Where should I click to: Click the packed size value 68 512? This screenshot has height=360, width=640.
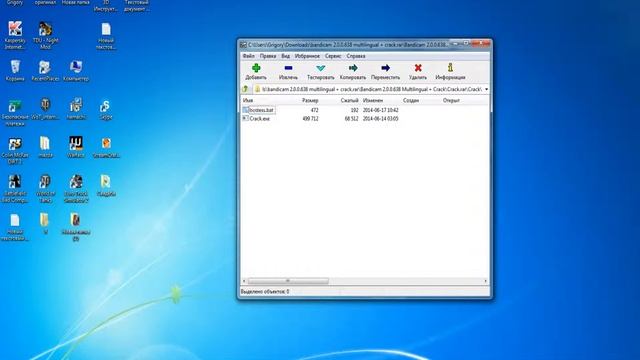351,119
